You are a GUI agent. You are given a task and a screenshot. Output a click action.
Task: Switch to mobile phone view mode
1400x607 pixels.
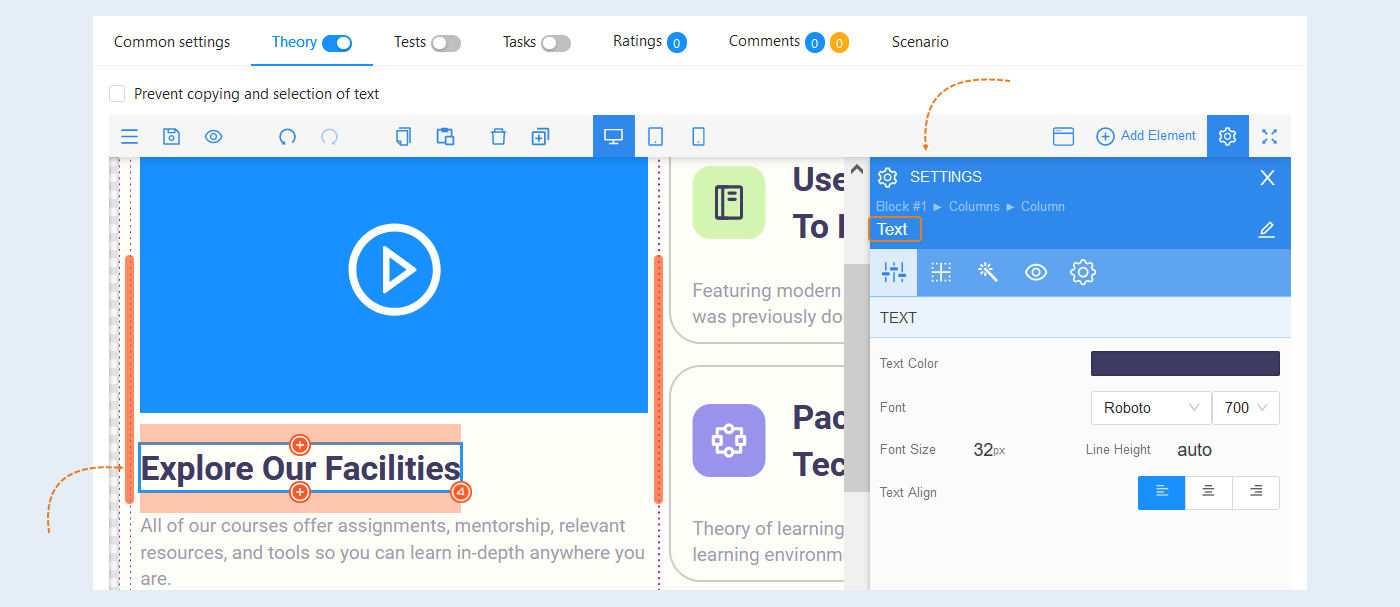click(x=699, y=136)
